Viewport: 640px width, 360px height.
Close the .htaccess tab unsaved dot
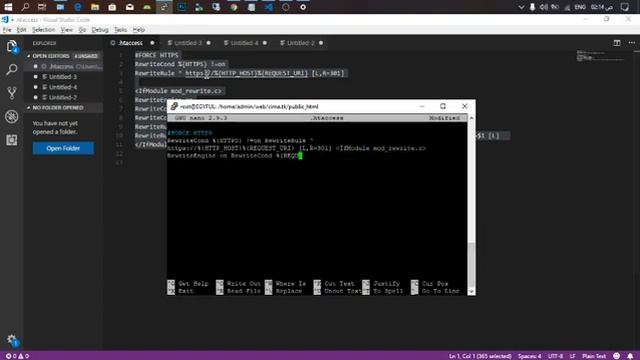[152, 43]
